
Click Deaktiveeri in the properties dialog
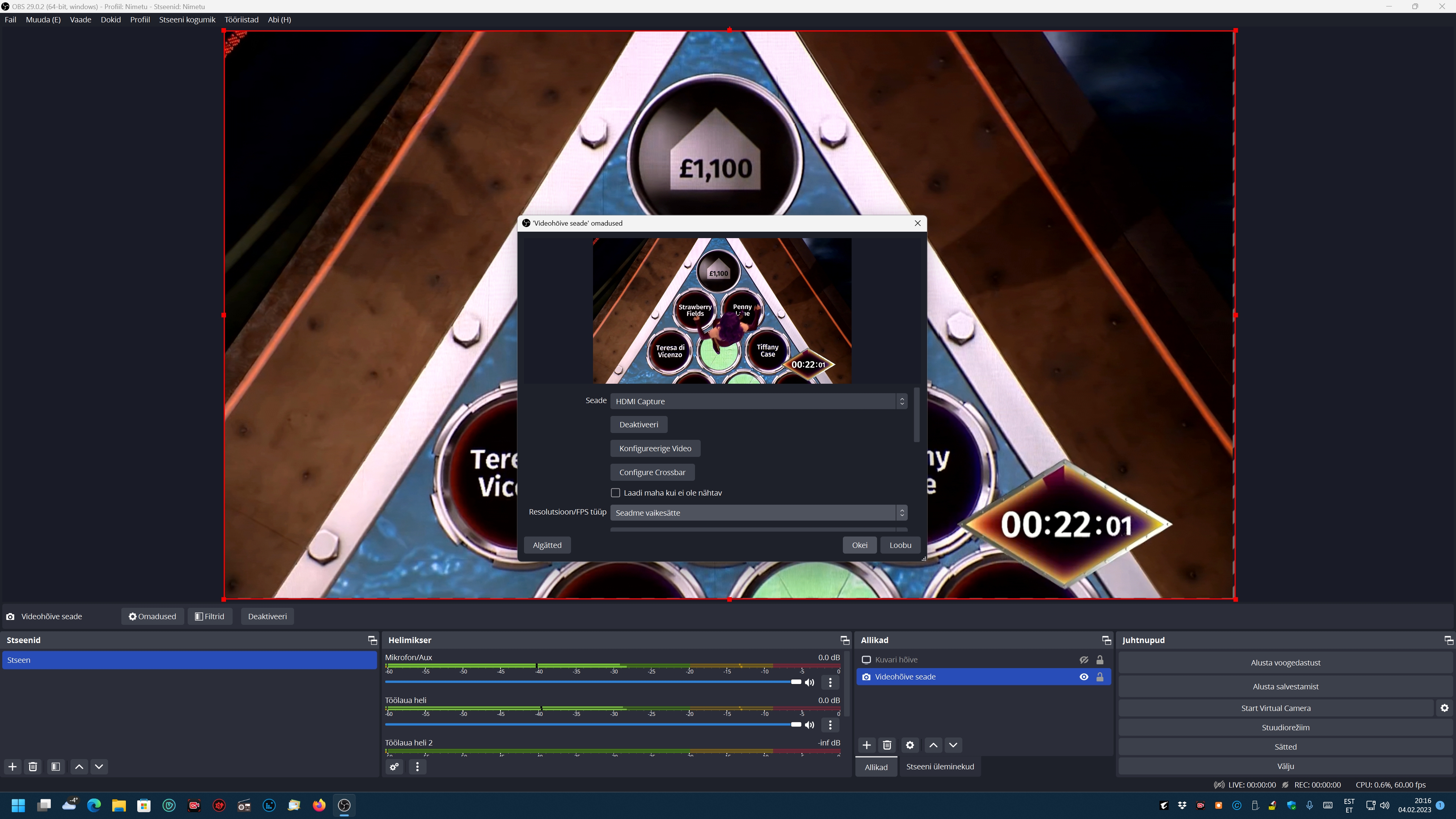pyautogui.click(x=639, y=425)
